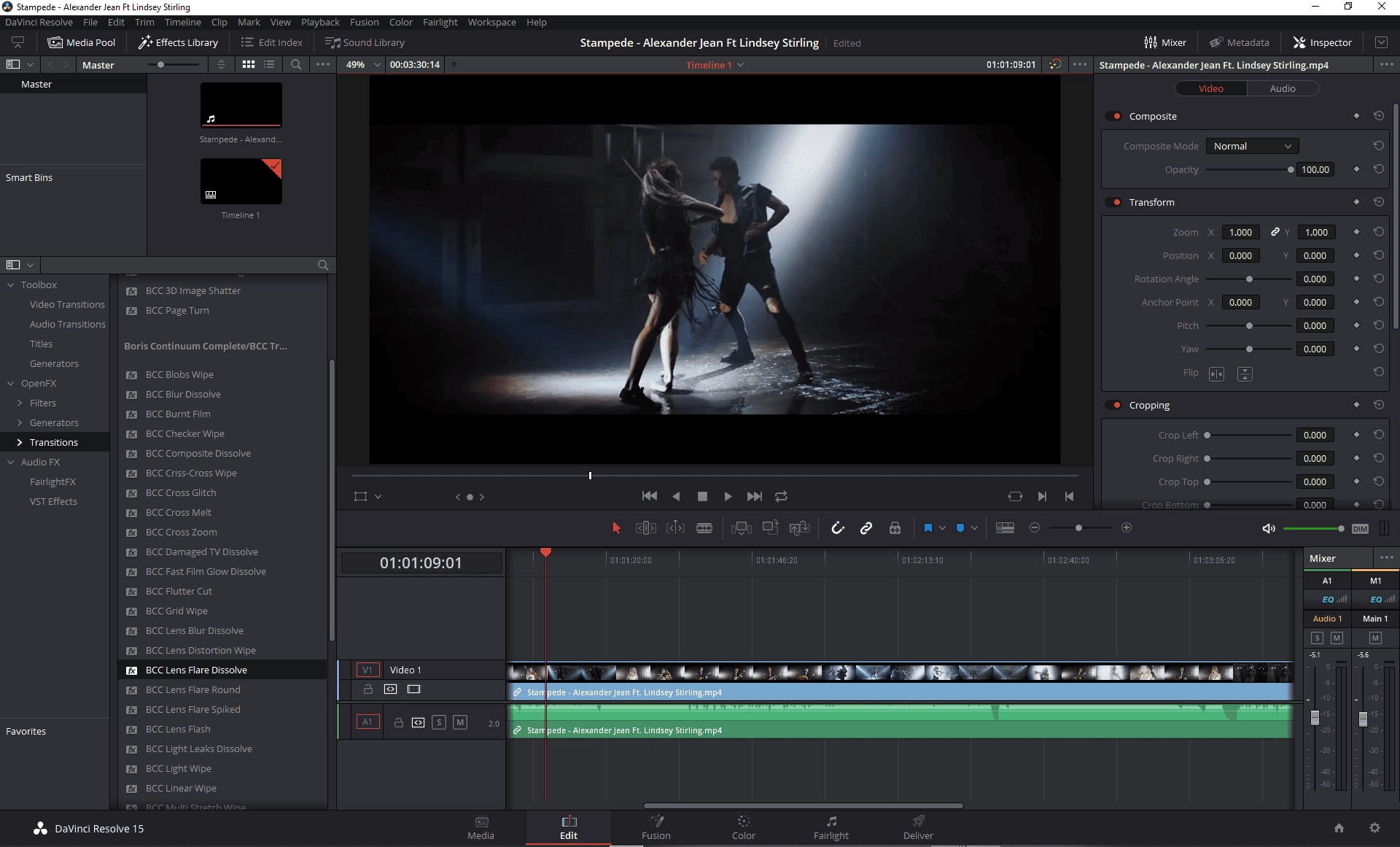
Task: Adjust the green volume slider
Action: pyautogui.click(x=1314, y=528)
